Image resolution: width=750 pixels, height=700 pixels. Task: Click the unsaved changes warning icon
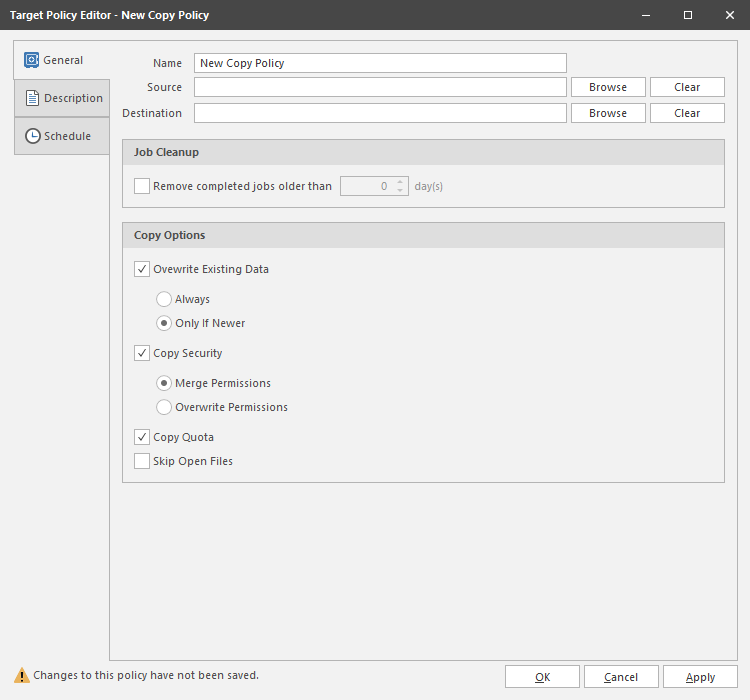(22, 676)
